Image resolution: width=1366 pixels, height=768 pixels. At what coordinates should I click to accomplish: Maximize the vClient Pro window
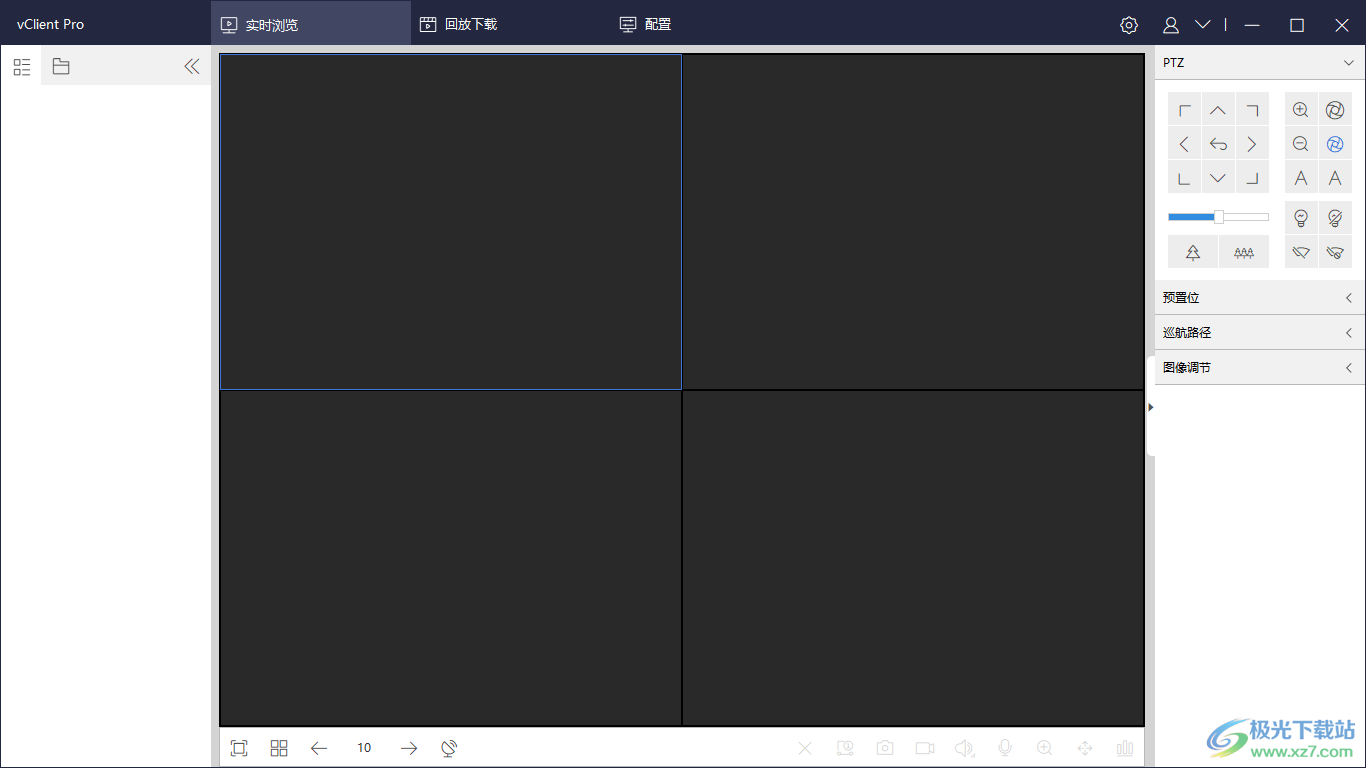click(1297, 25)
